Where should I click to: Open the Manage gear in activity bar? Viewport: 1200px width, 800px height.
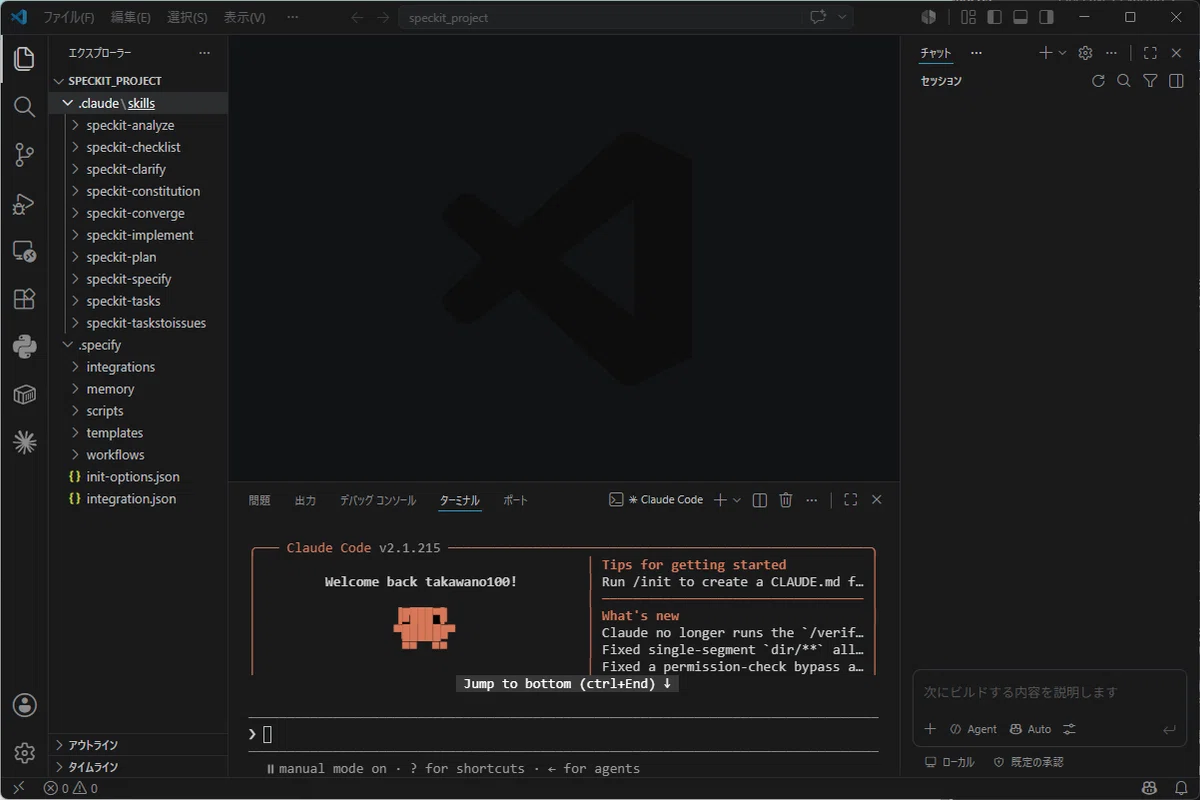pyautogui.click(x=24, y=753)
